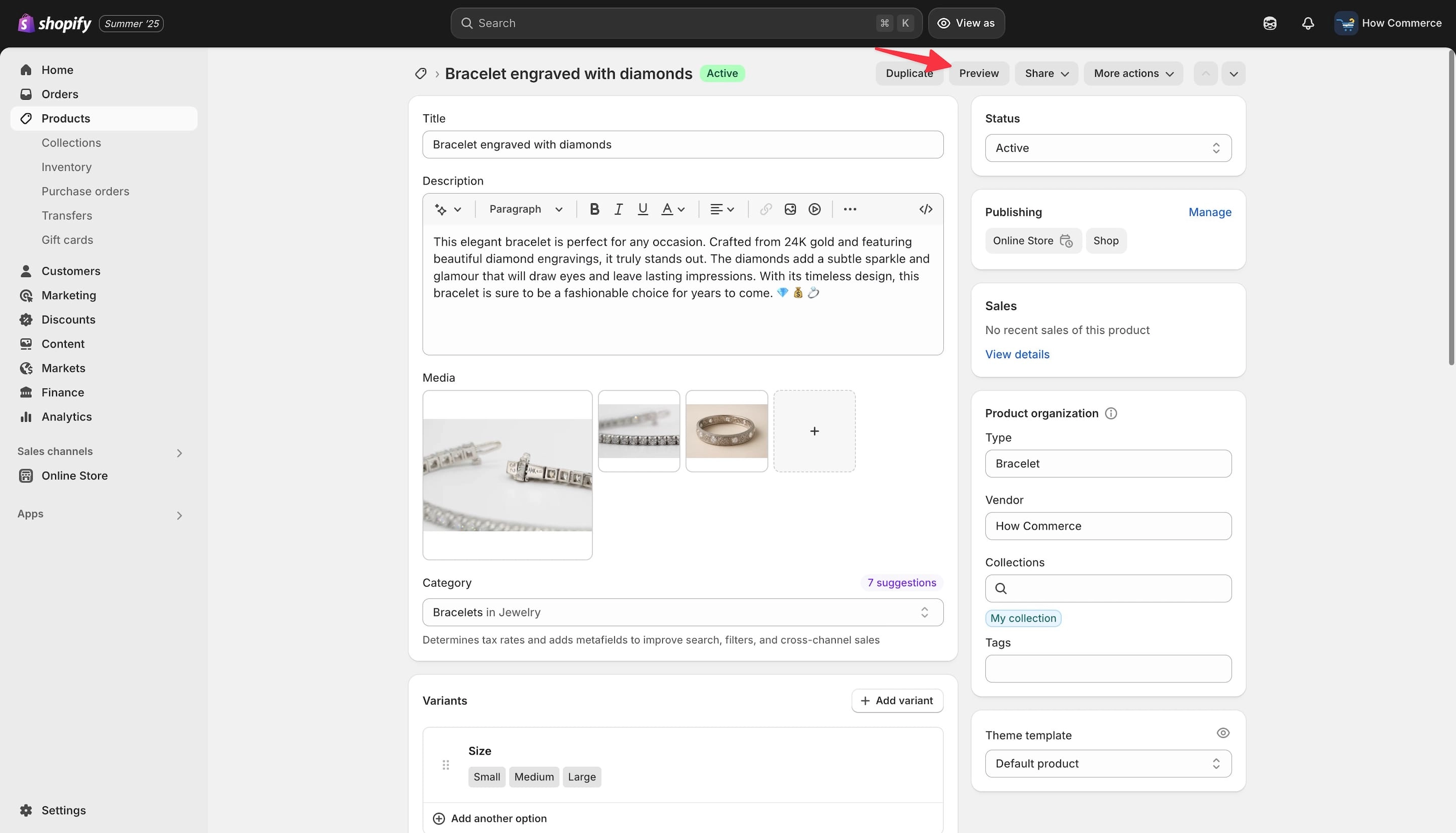Viewport: 1456px width, 833px height.
Task: Toggle bold formatting
Action: pyautogui.click(x=594, y=209)
